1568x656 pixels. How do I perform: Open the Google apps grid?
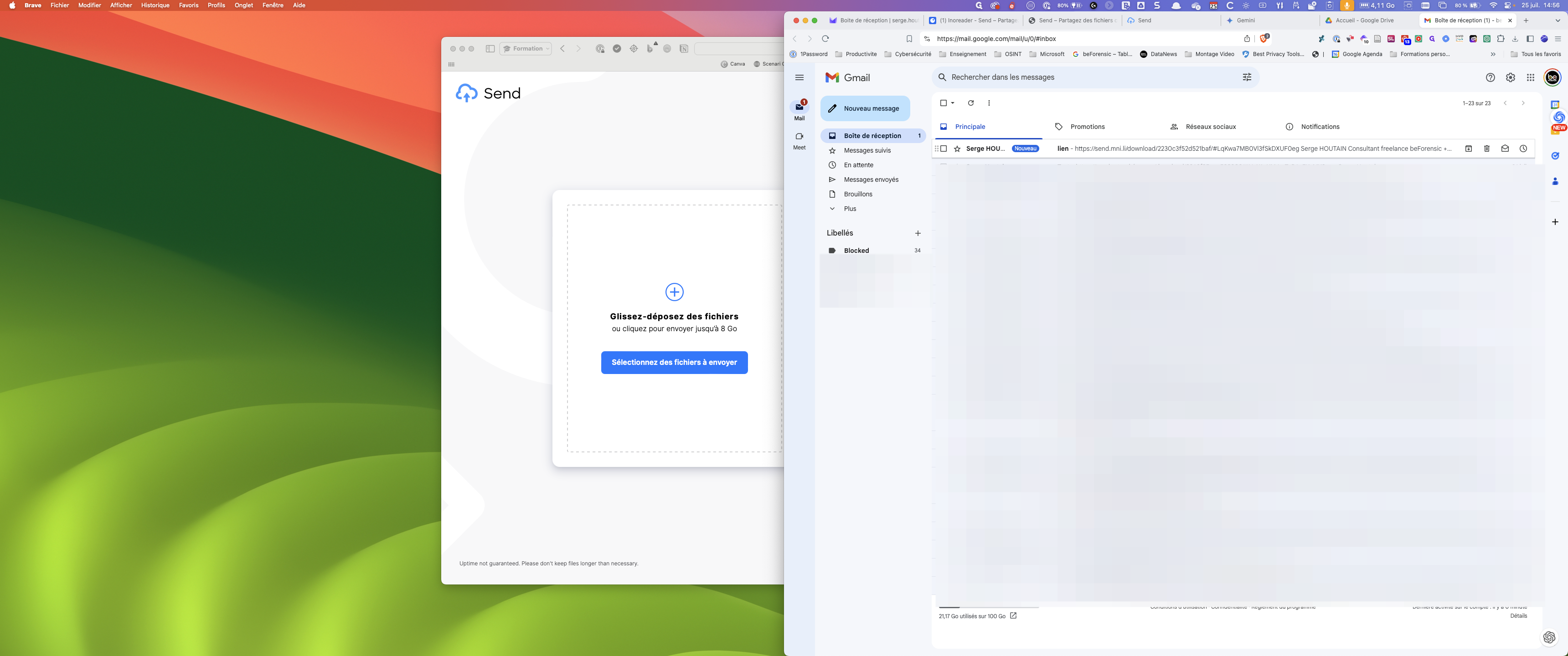[1530, 77]
